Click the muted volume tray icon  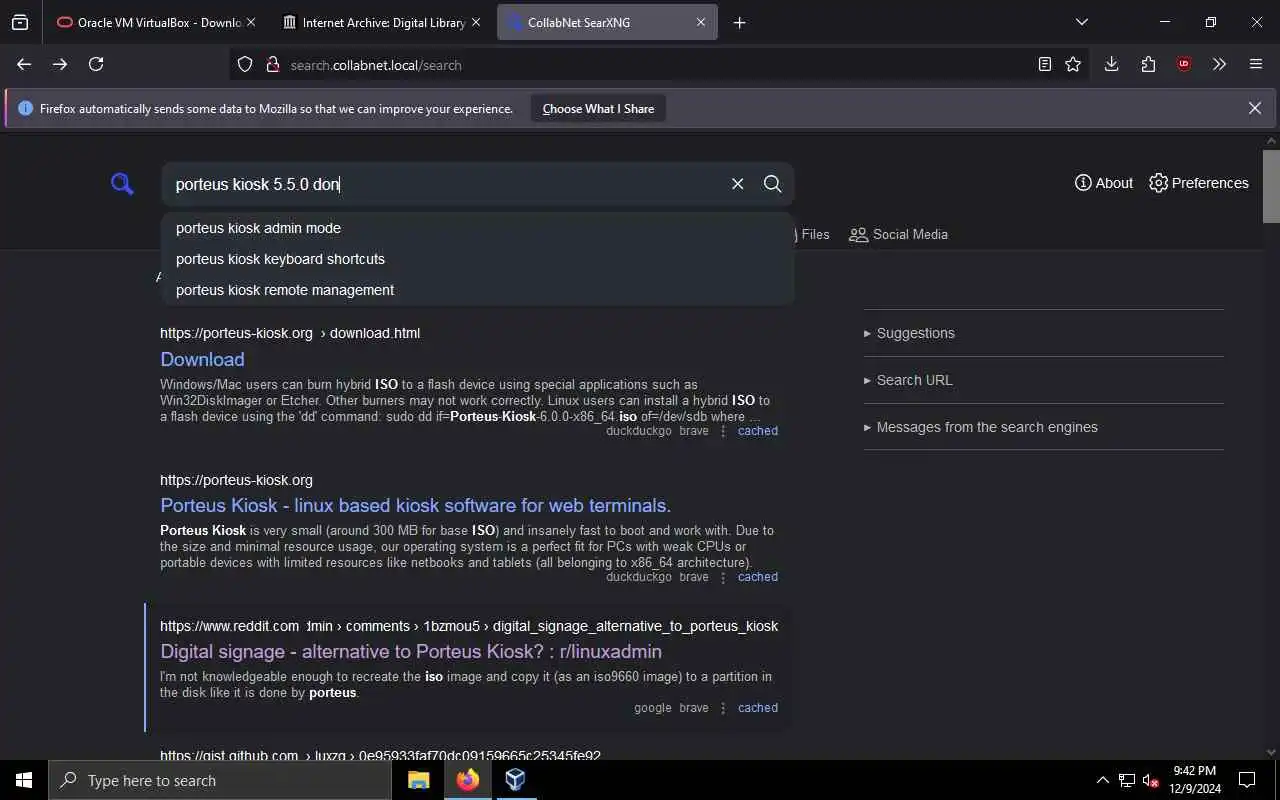[1151, 780]
